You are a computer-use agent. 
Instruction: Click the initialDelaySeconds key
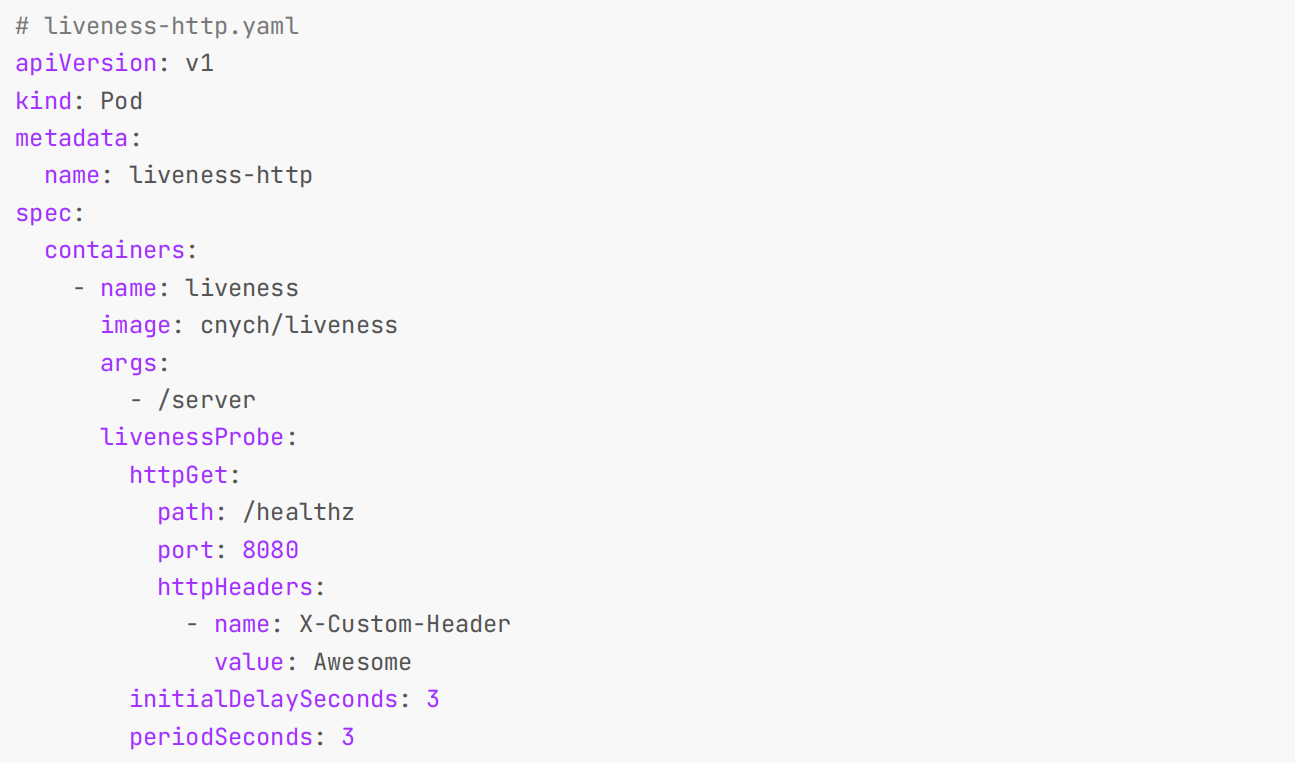263,699
